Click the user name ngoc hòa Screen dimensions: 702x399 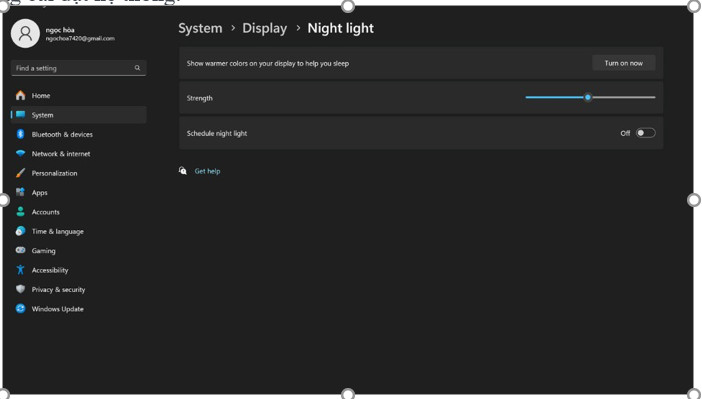pyautogui.click(x=60, y=30)
